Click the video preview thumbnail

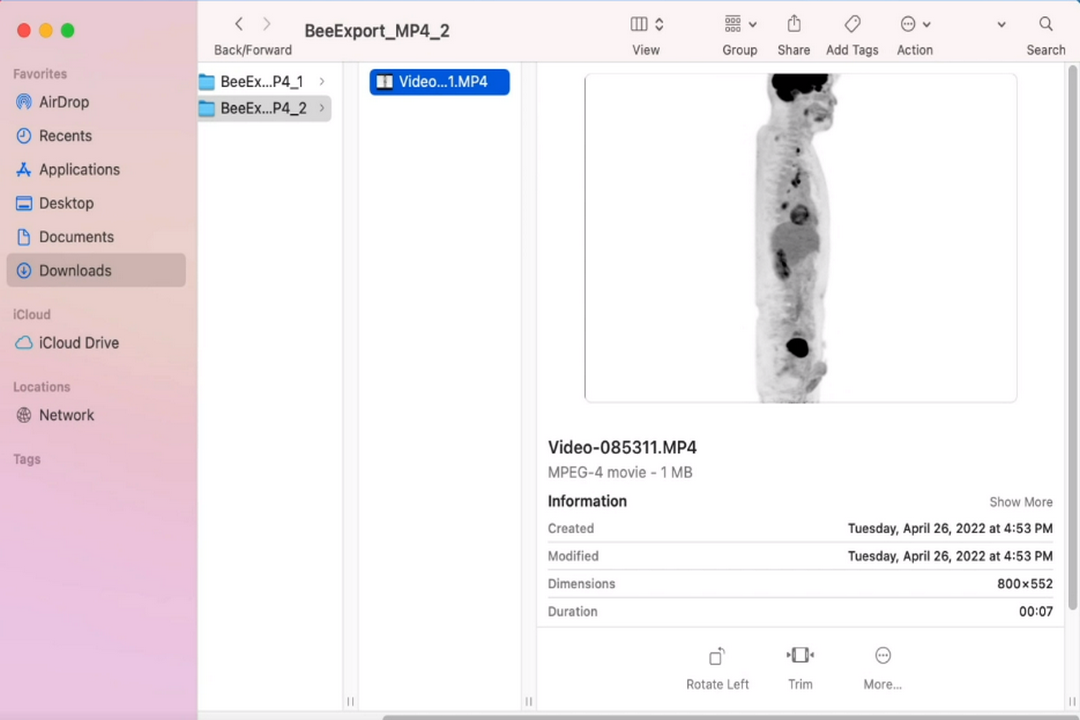click(800, 238)
